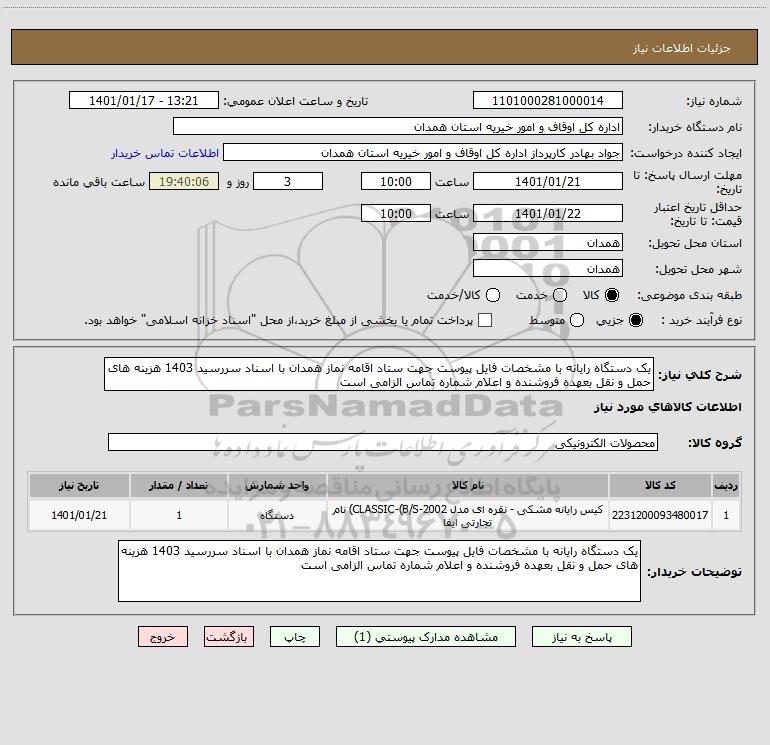Click the unit cell دستگاه
The image size is (770, 745).
277,515
